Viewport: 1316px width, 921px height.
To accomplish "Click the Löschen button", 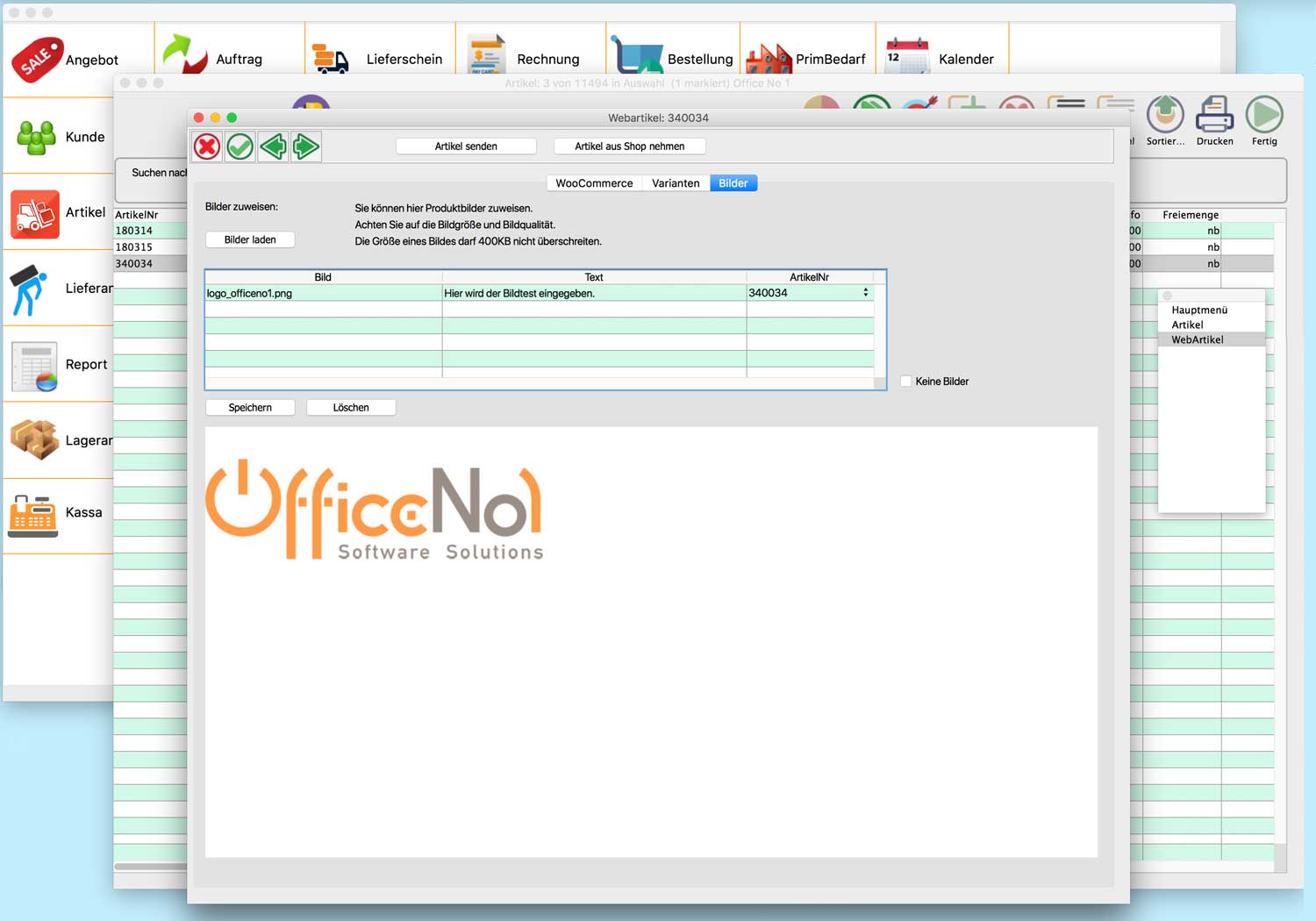I will [351, 408].
